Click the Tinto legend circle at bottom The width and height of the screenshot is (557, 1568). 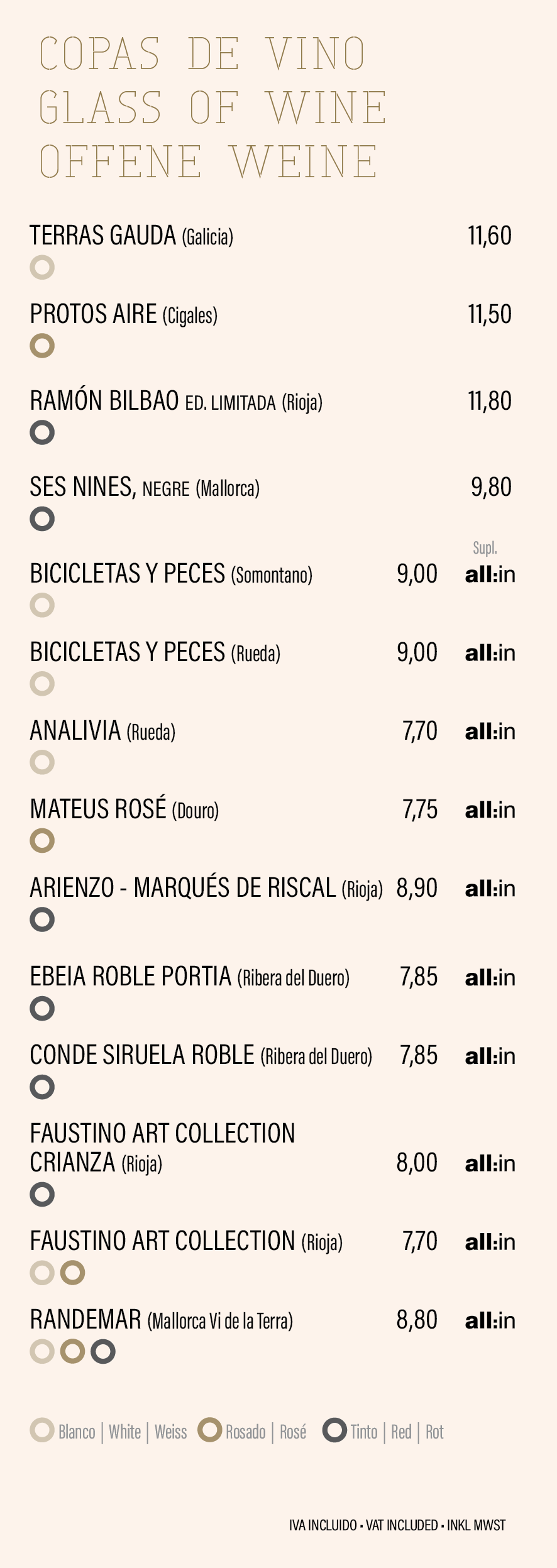(334, 1430)
